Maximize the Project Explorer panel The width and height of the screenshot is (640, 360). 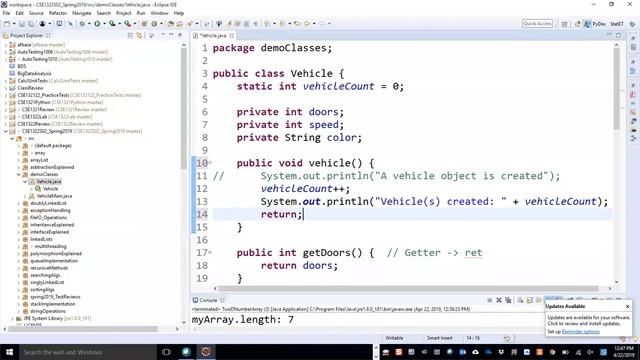(180, 35)
